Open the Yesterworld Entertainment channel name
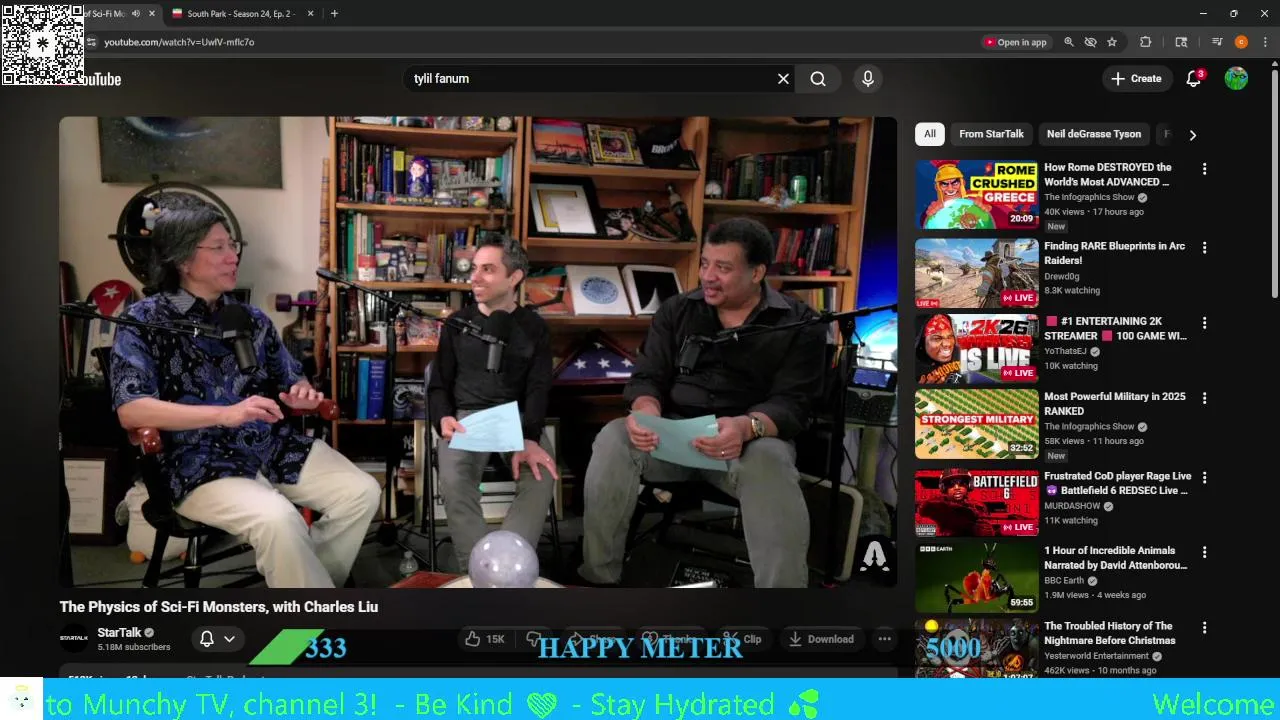The height and width of the screenshot is (720, 1280). coord(1096,656)
